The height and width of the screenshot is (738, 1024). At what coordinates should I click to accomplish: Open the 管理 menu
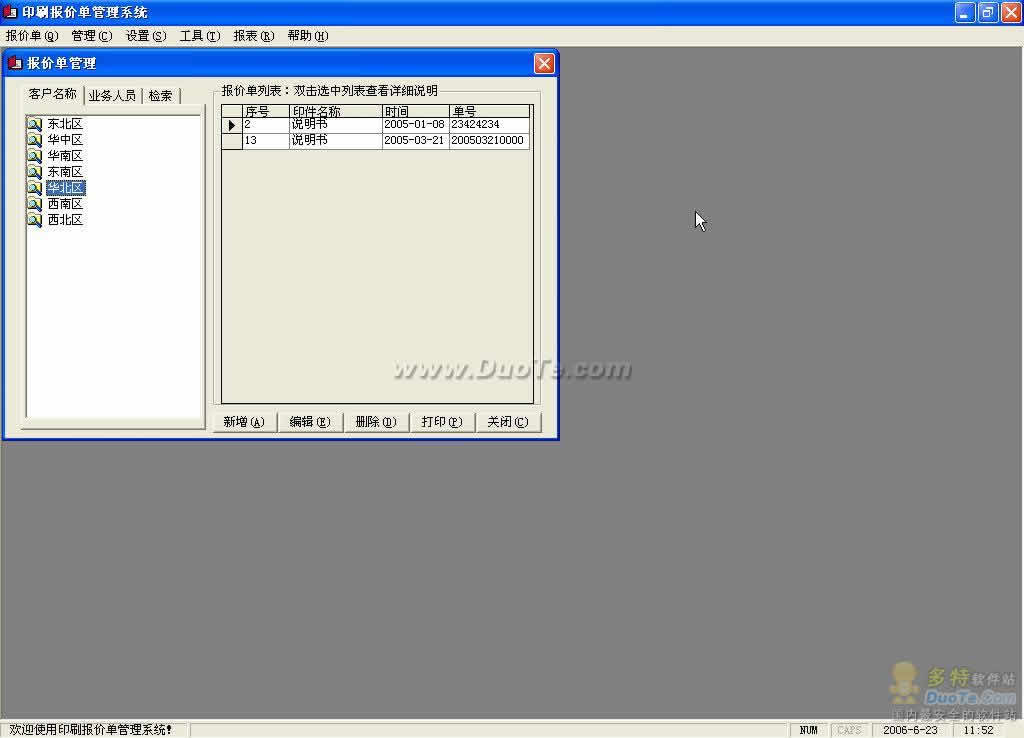[91, 36]
